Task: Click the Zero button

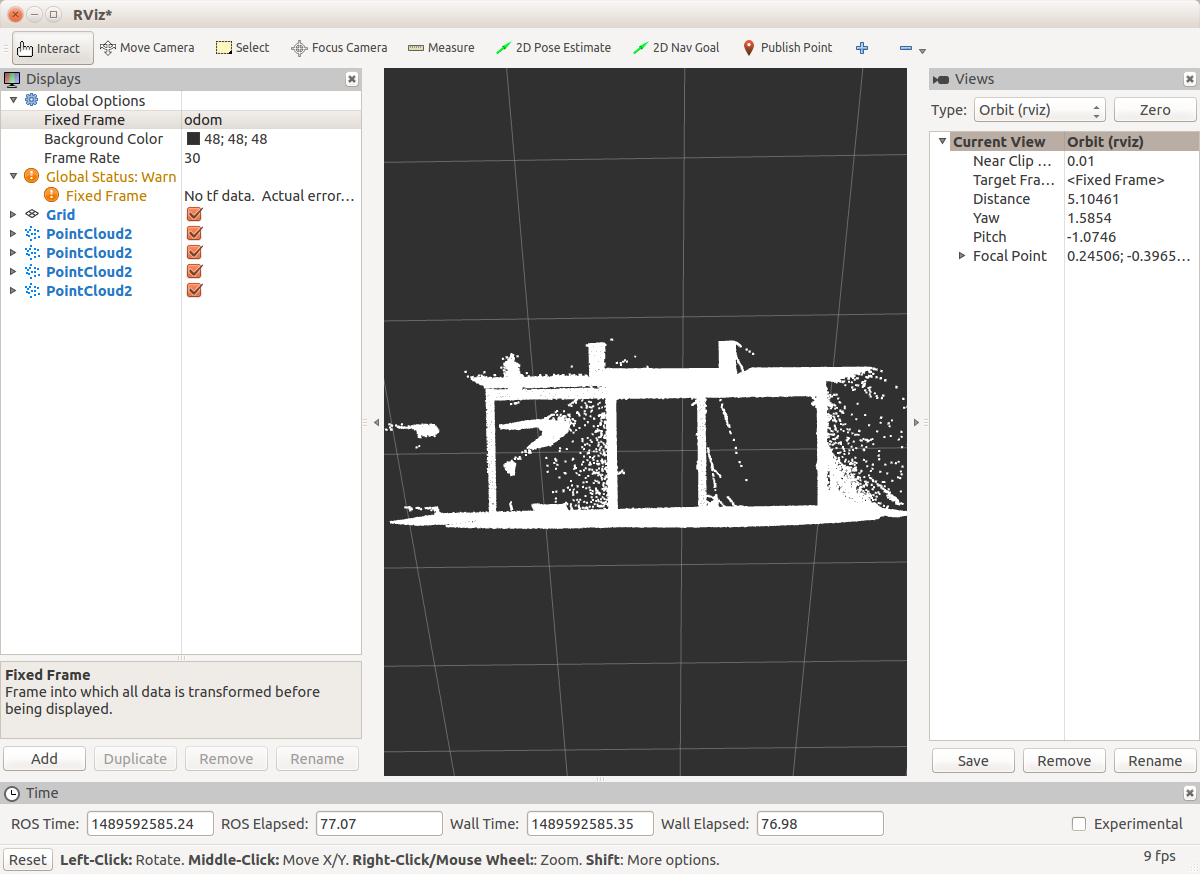Action: pyautogui.click(x=1155, y=110)
